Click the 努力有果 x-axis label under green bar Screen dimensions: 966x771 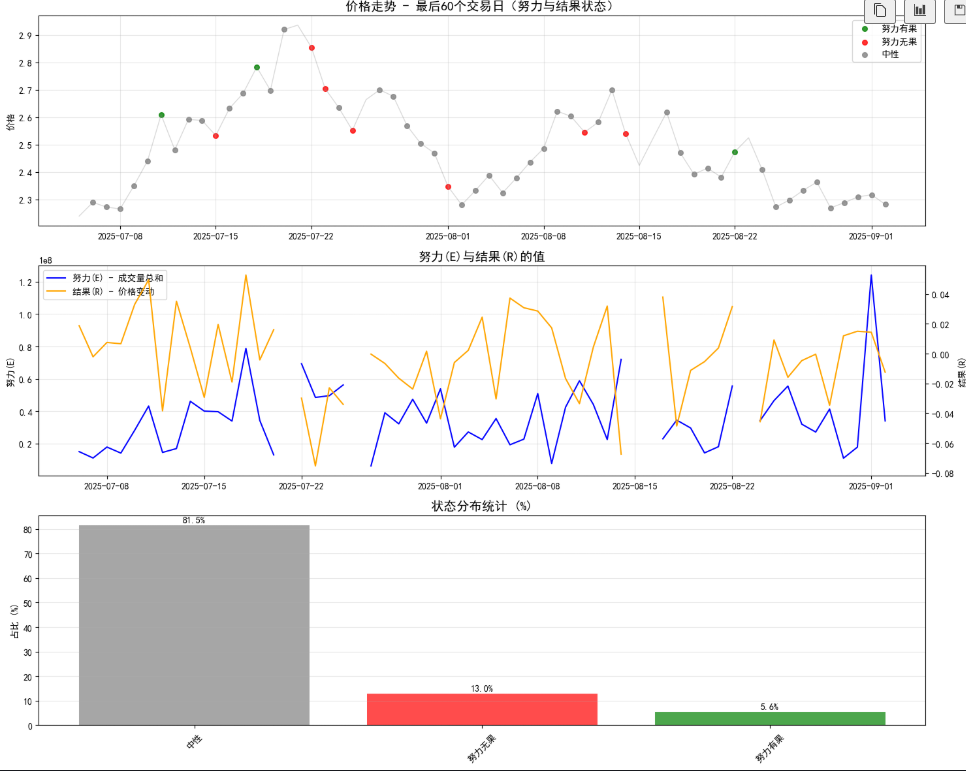pyautogui.click(x=769, y=748)
